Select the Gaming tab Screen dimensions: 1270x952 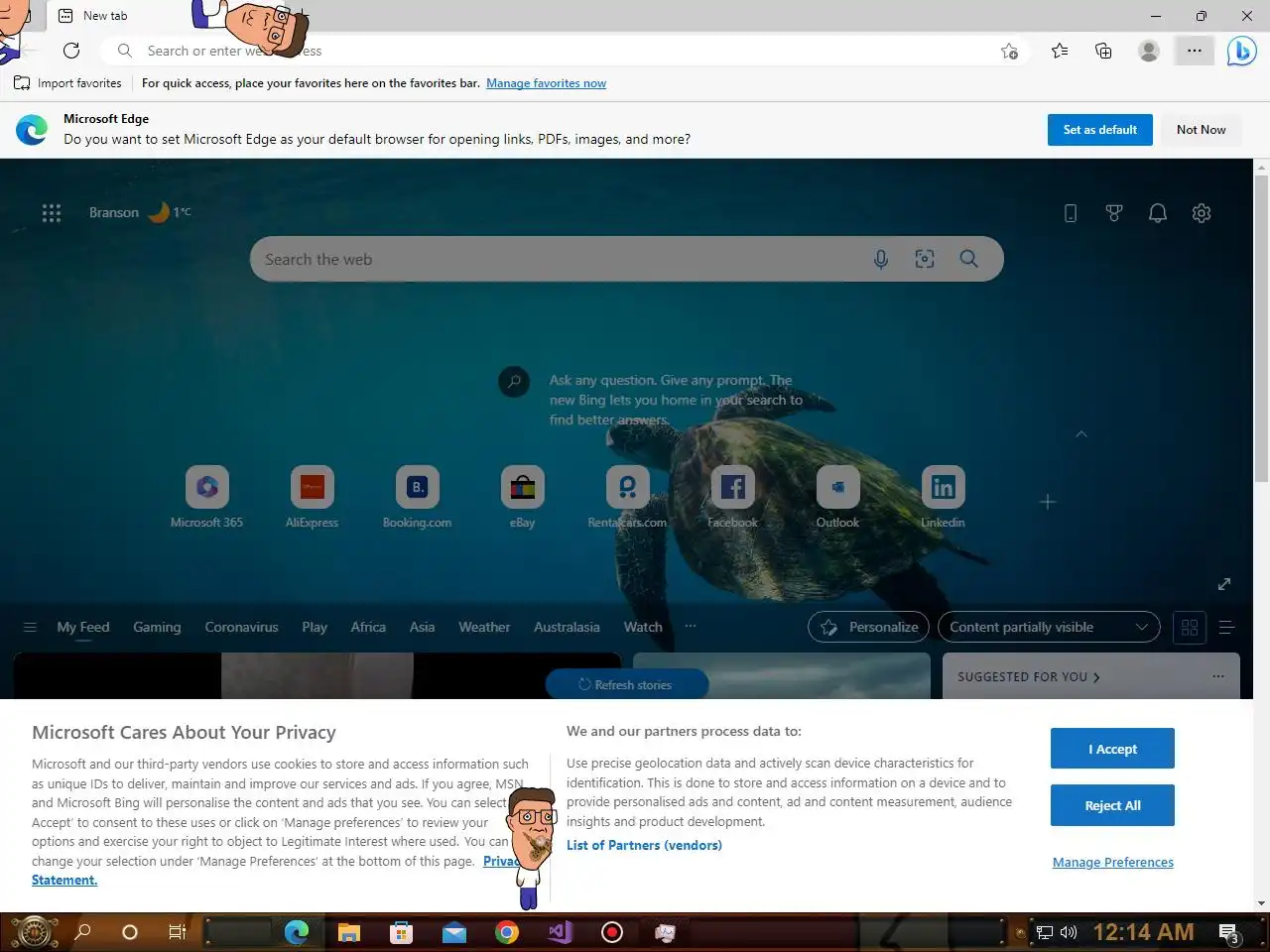tap(157, 627)
